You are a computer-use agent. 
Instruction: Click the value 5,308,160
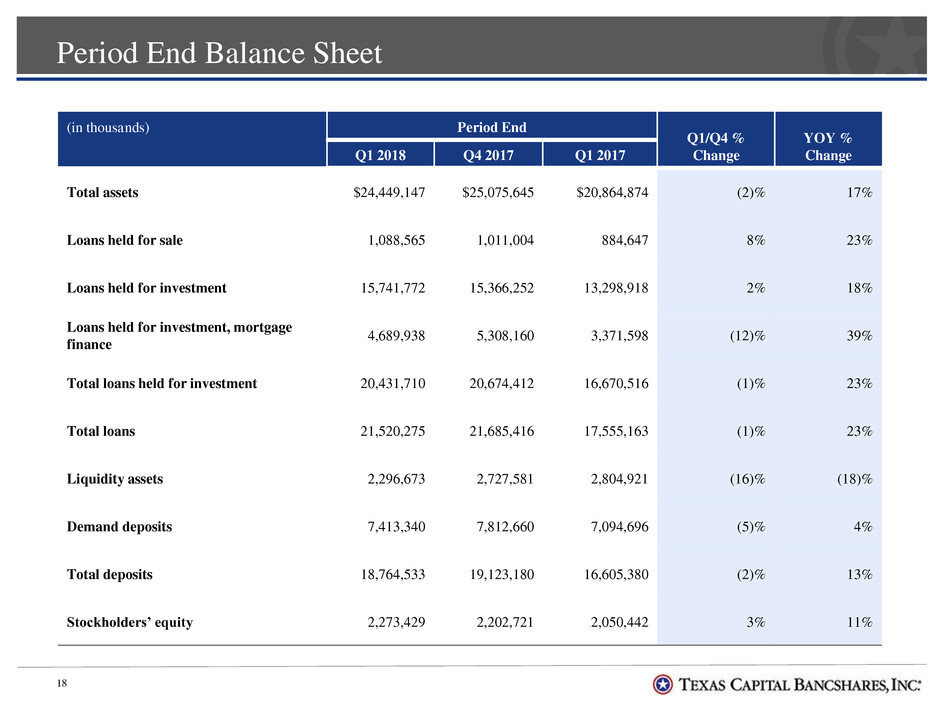click(505, 336)
